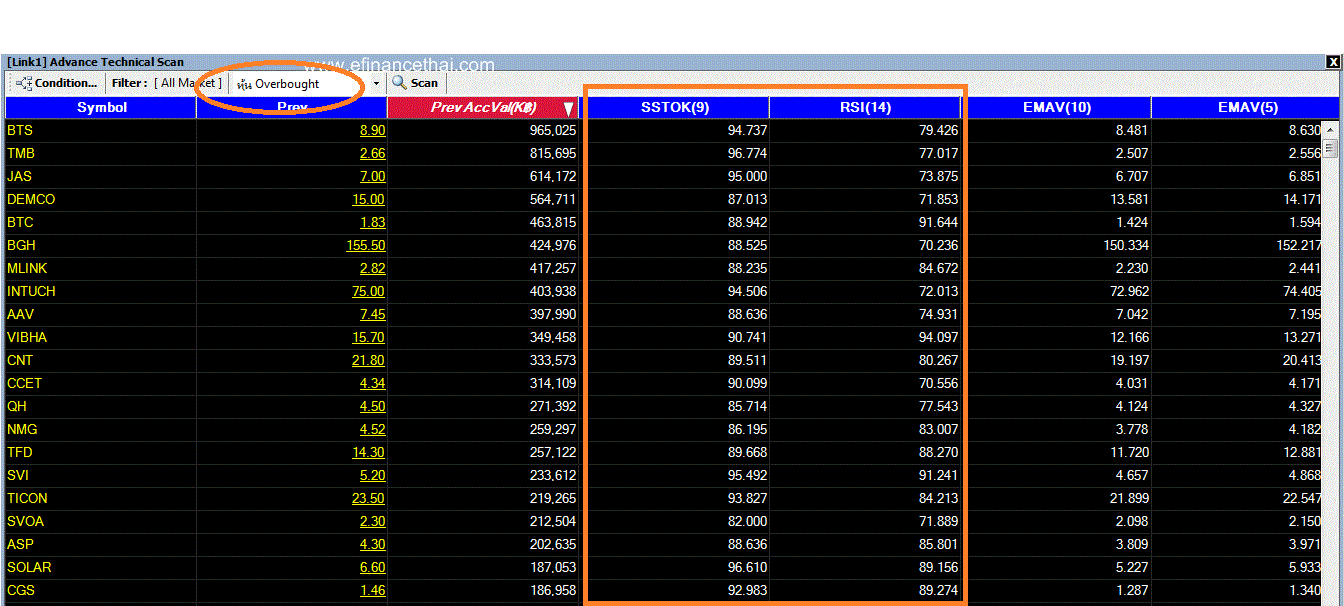The image size is (1344, 606).
Task: Select the QH symbol
Action: pyautogui.click(x=17, y=406)
